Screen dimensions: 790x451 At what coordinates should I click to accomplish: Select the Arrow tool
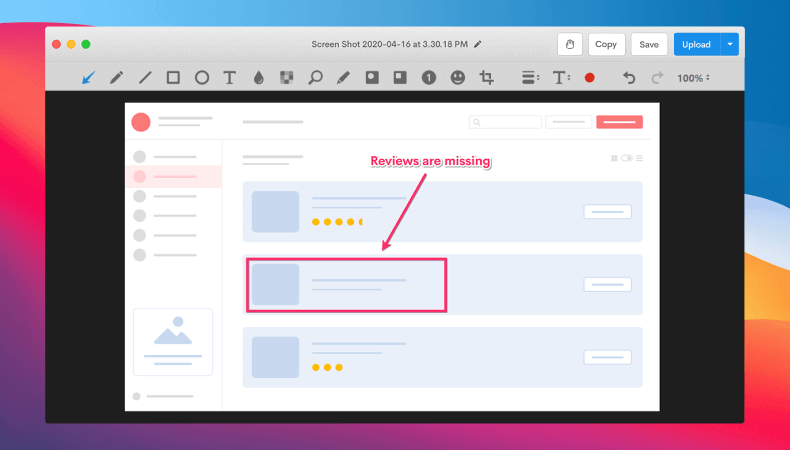tap(88, 77)
